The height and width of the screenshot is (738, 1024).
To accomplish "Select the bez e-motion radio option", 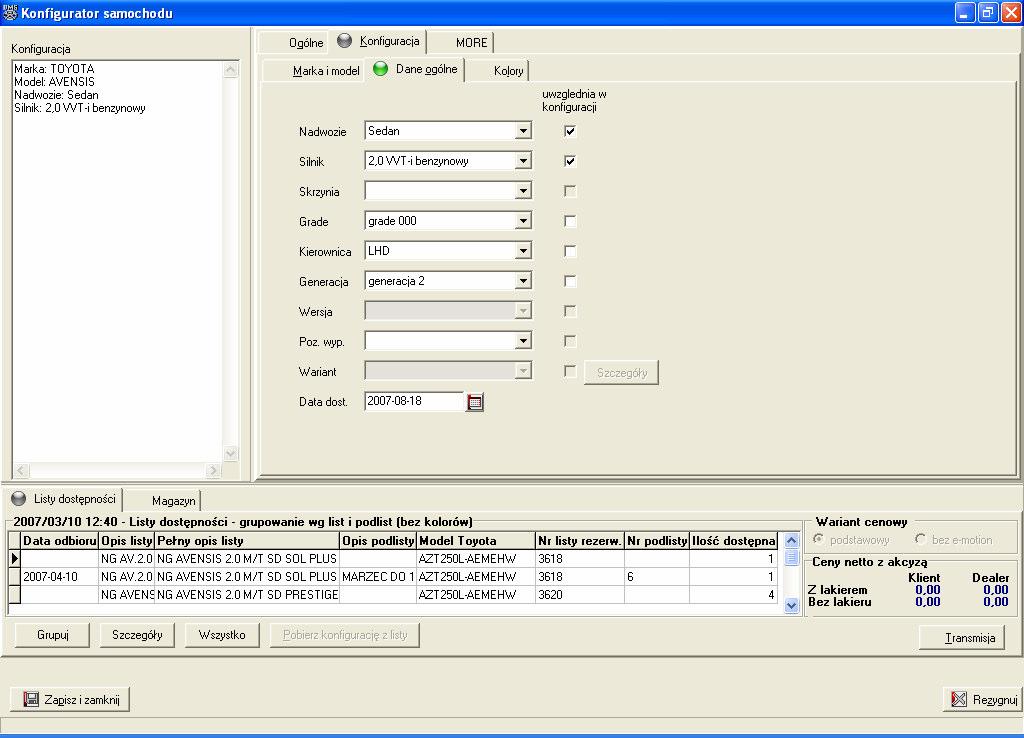I will click(920, 539).
